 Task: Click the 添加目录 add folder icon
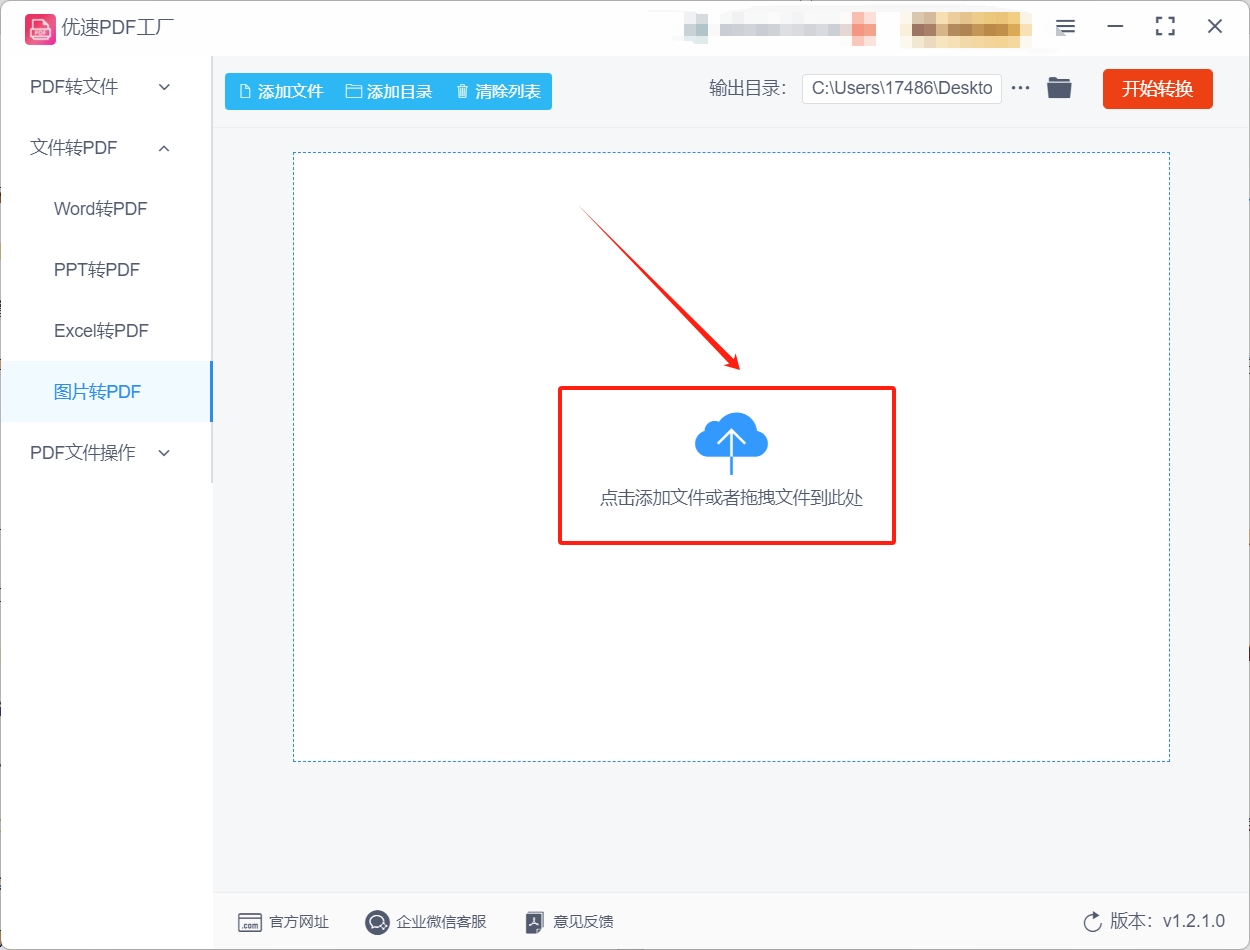(x=352, y=91)
